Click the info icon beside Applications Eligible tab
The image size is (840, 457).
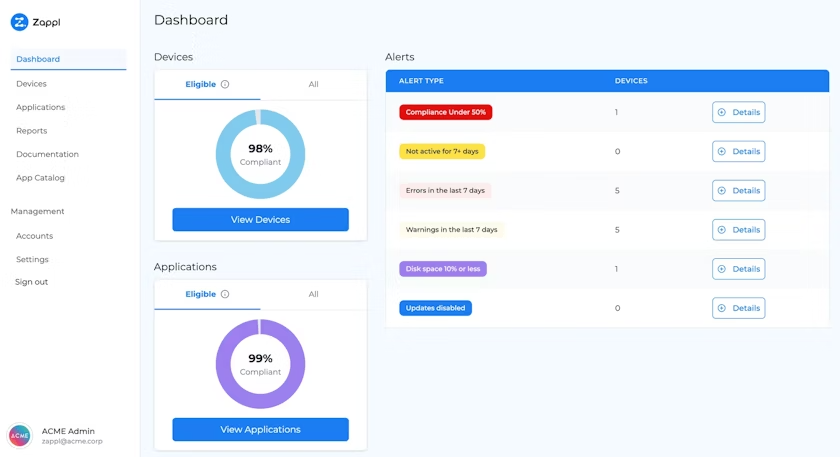coord(225,295)
